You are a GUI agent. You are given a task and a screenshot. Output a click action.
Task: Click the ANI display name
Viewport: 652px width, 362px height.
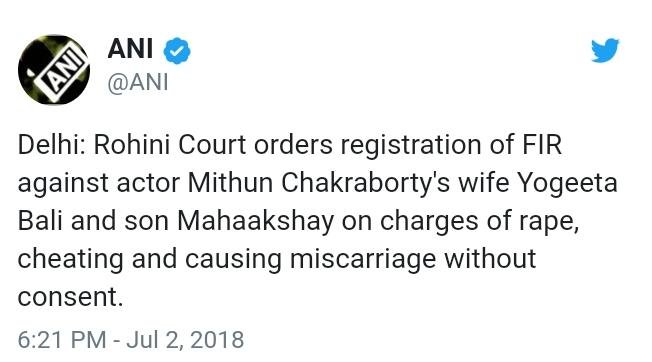(130, 48)
